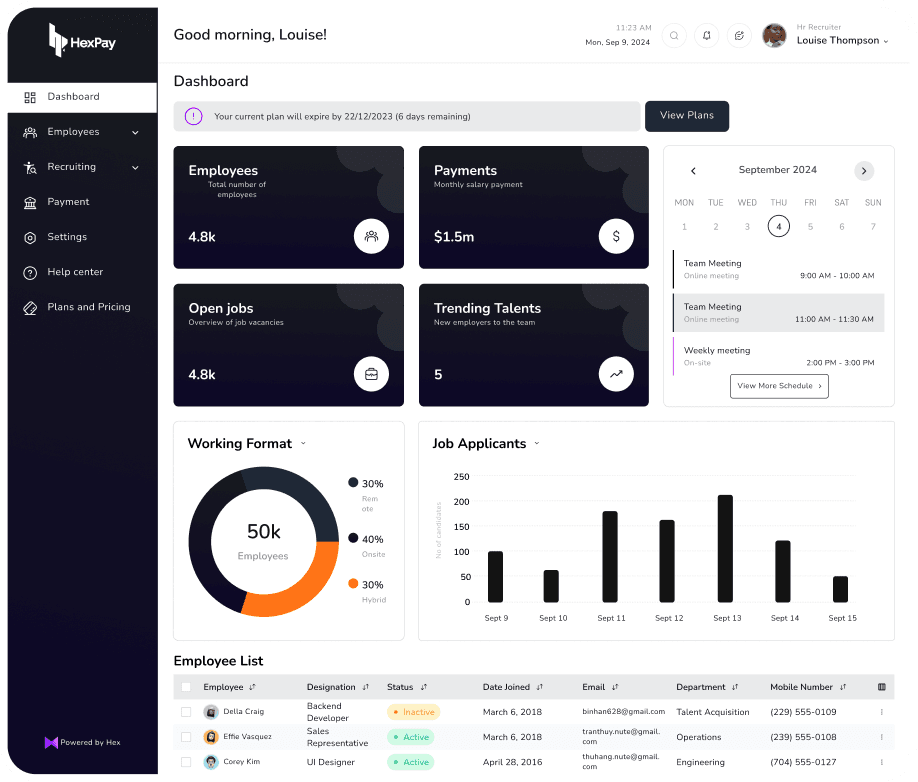Viewport: 918px width, 782px height.
Task: Open the Working Format dropdown
Action: (x=303, y=444)
